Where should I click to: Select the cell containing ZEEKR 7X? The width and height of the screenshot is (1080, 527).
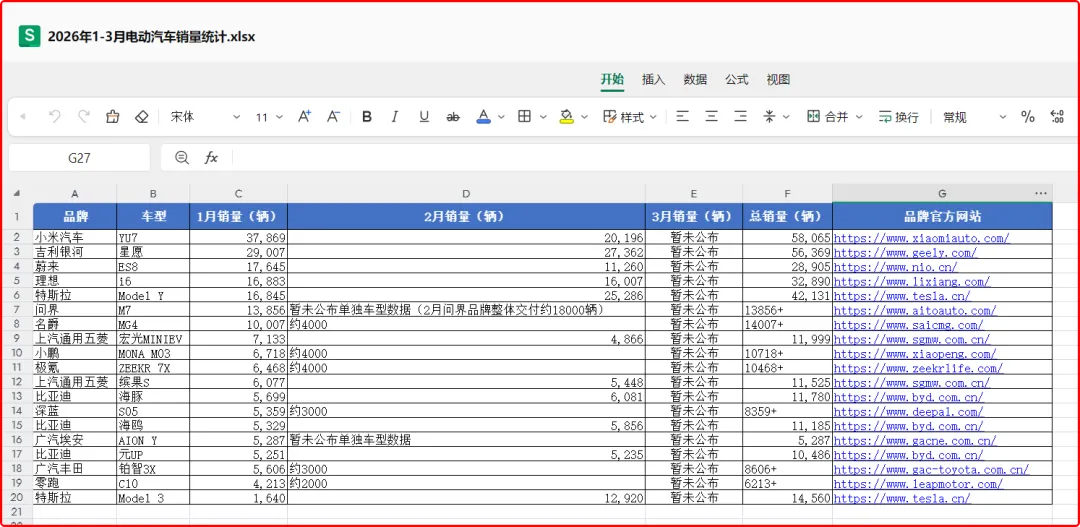pyautogui.click(x=154, y=368)
